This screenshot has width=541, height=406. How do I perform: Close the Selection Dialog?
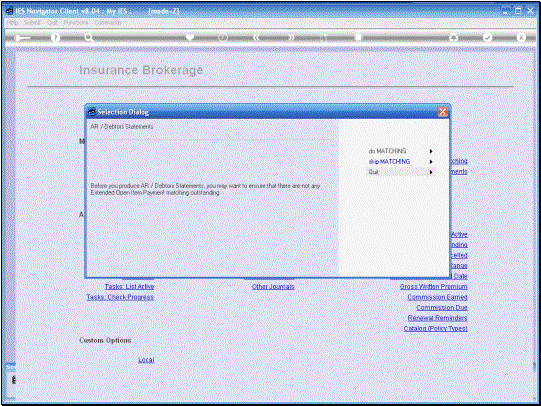click(x=443, y=112)
